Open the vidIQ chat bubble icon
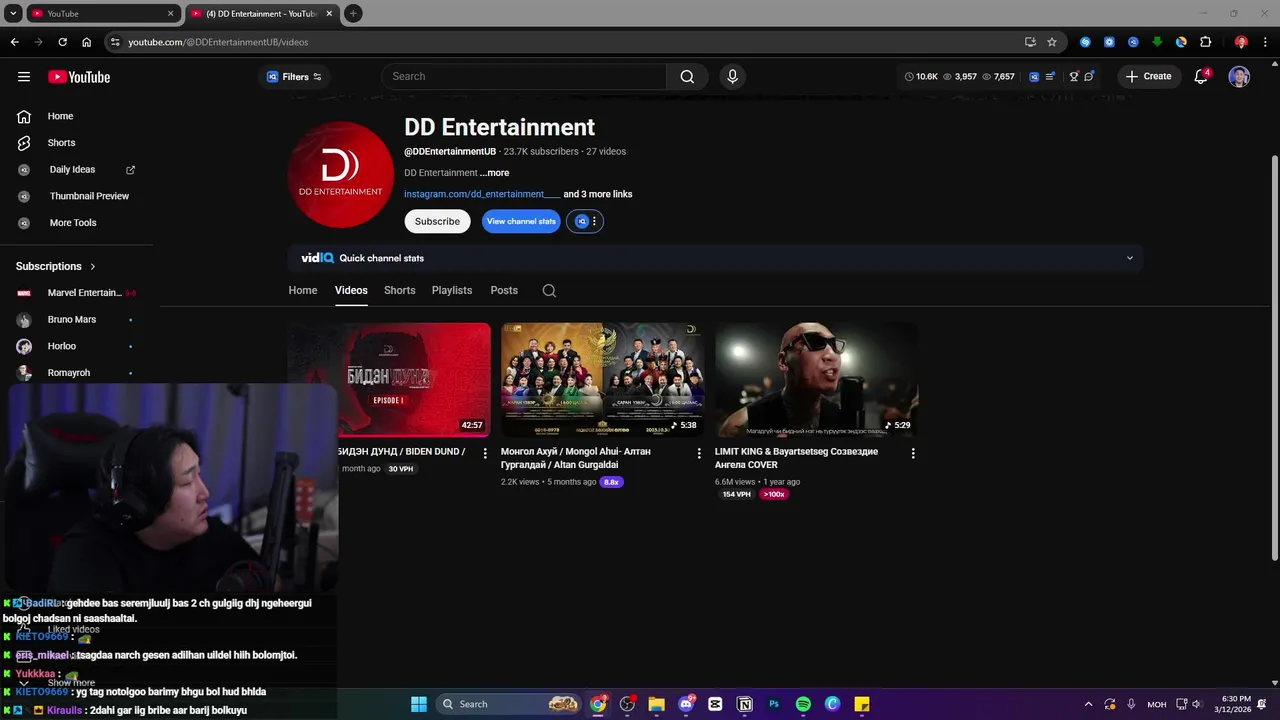 tap(1089, 77)
